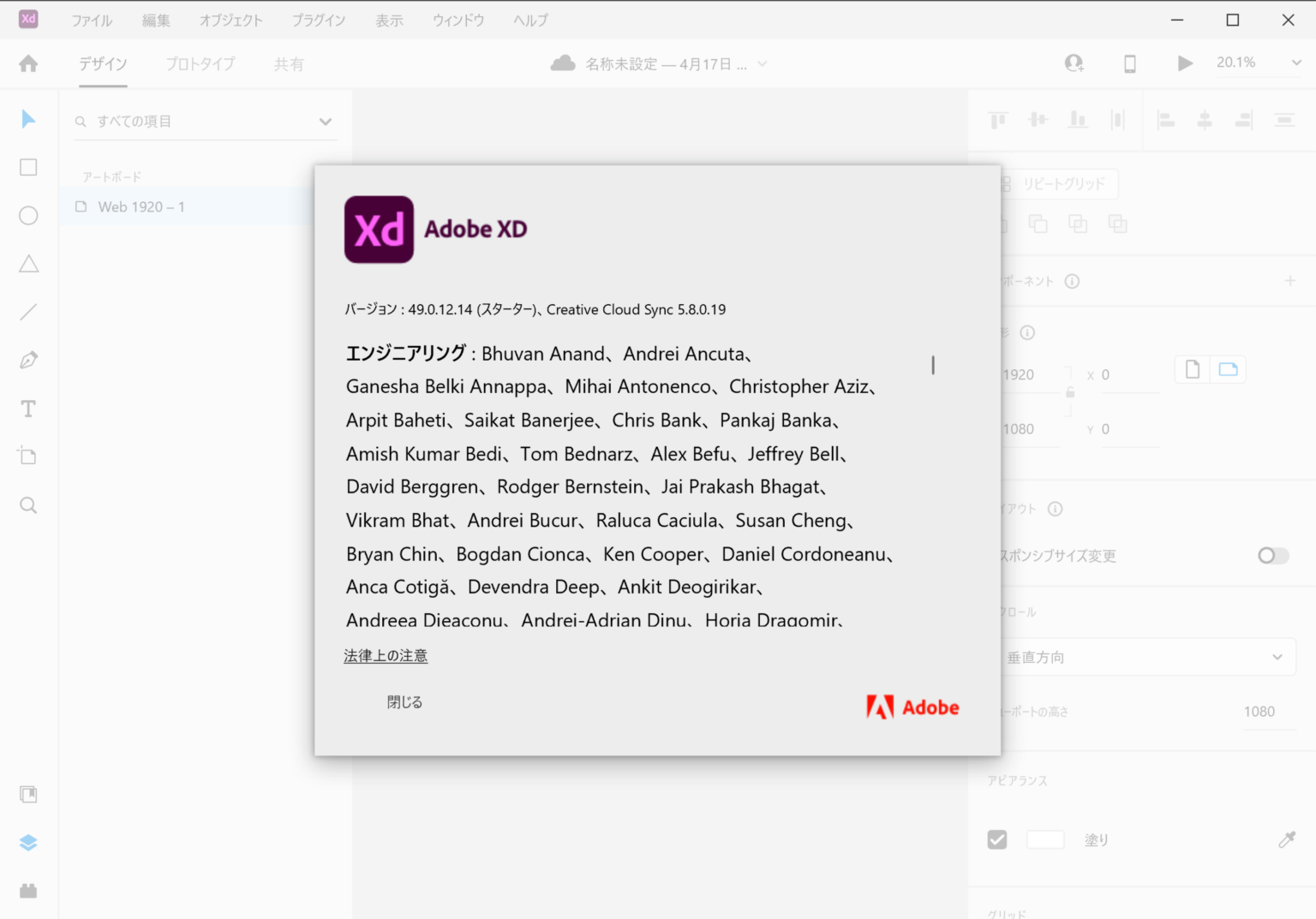This screenshot has width=1316, height=919.
Task: Enable the レスポンシブサイズ変更 toggle
Action: click(x=1272, y=556)
